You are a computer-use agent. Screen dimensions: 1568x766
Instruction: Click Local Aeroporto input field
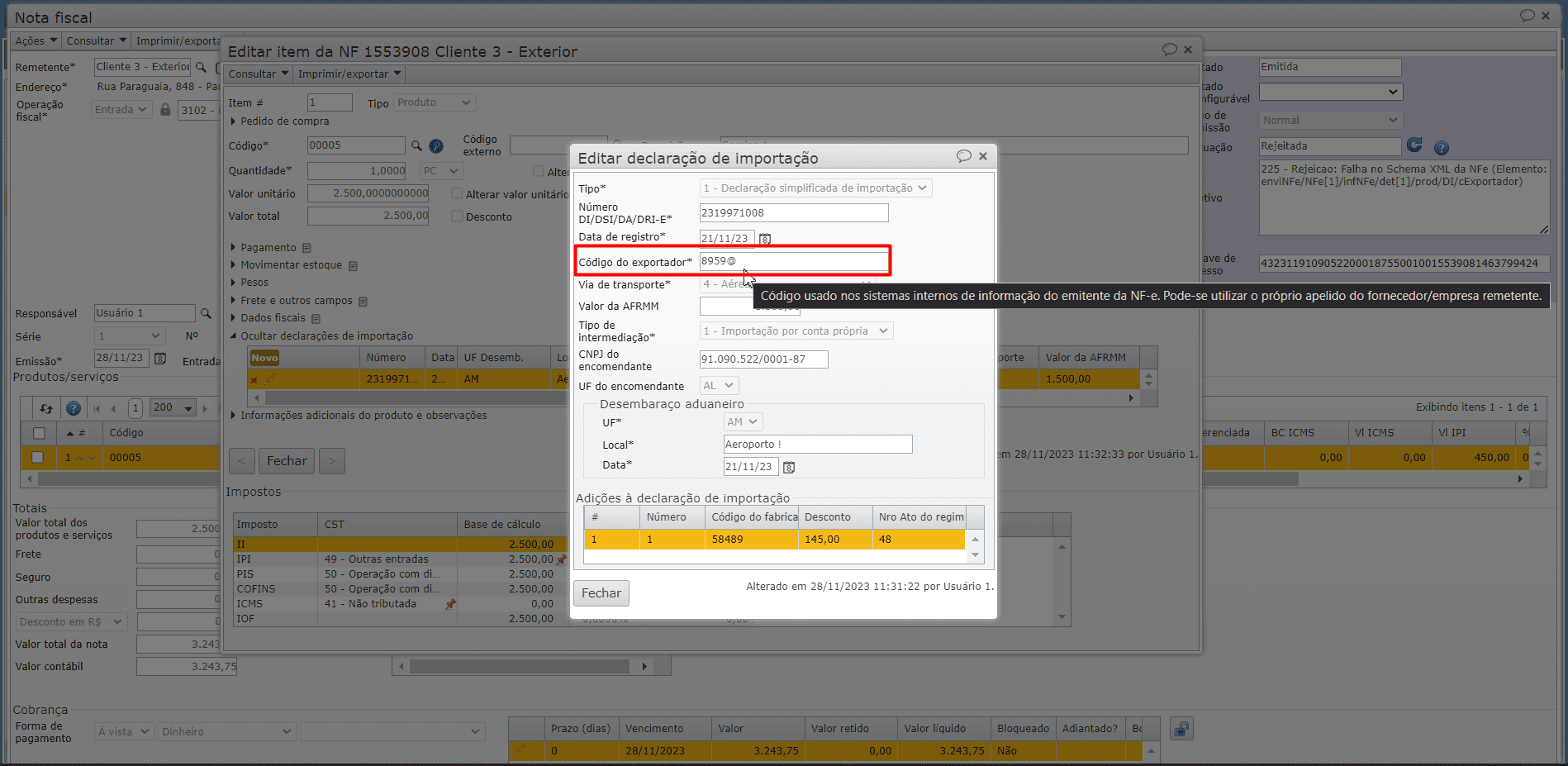click(818, 445)
